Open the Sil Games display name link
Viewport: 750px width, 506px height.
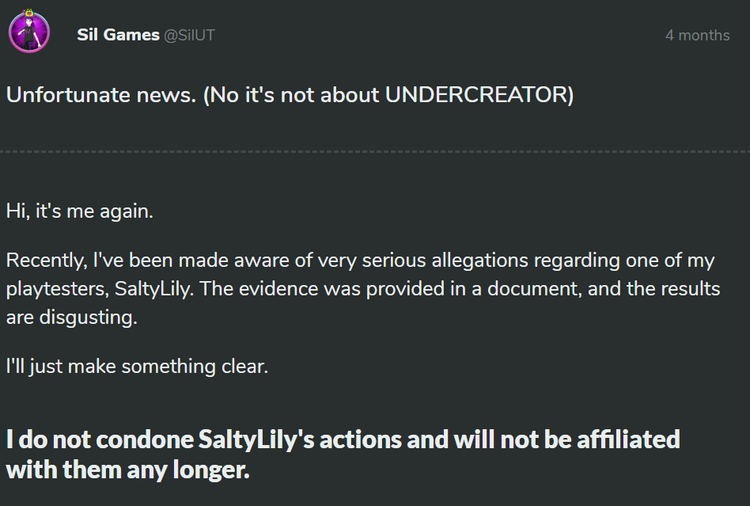coord(117,35)
